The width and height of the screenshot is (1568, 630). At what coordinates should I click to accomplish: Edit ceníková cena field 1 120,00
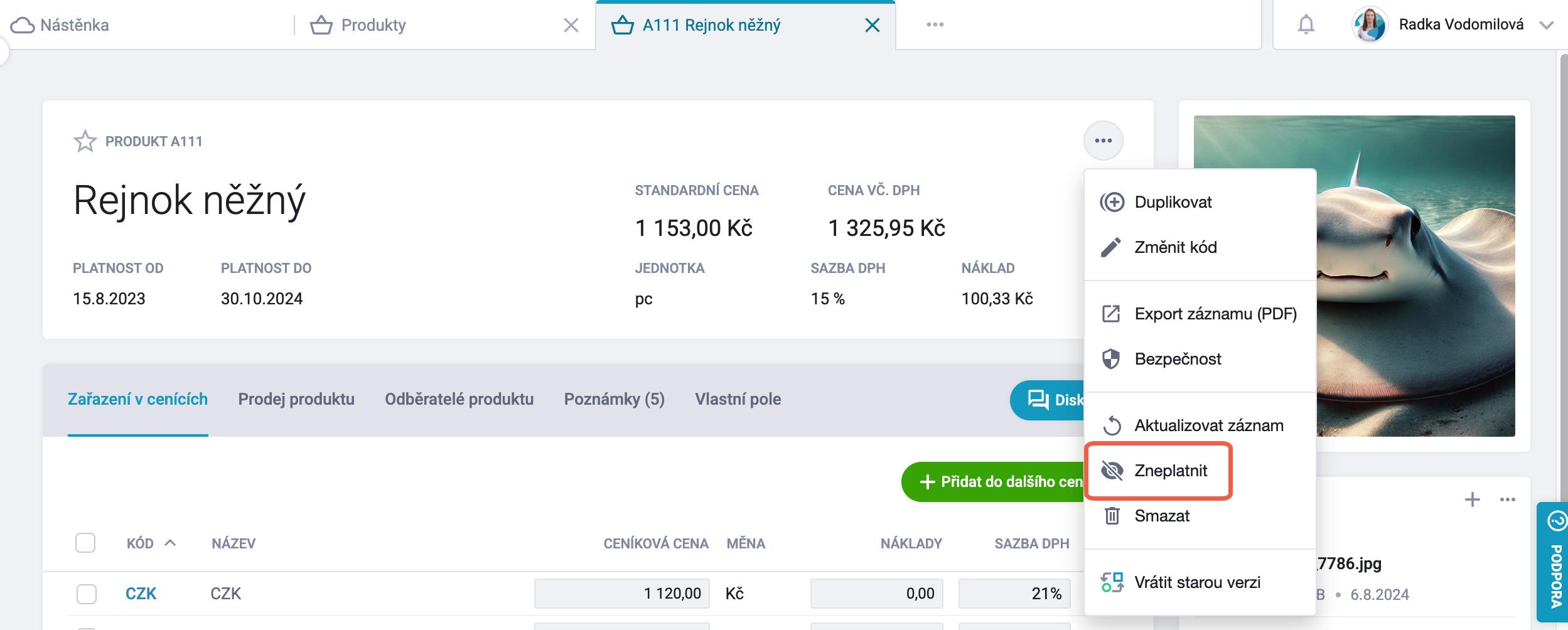621,594
